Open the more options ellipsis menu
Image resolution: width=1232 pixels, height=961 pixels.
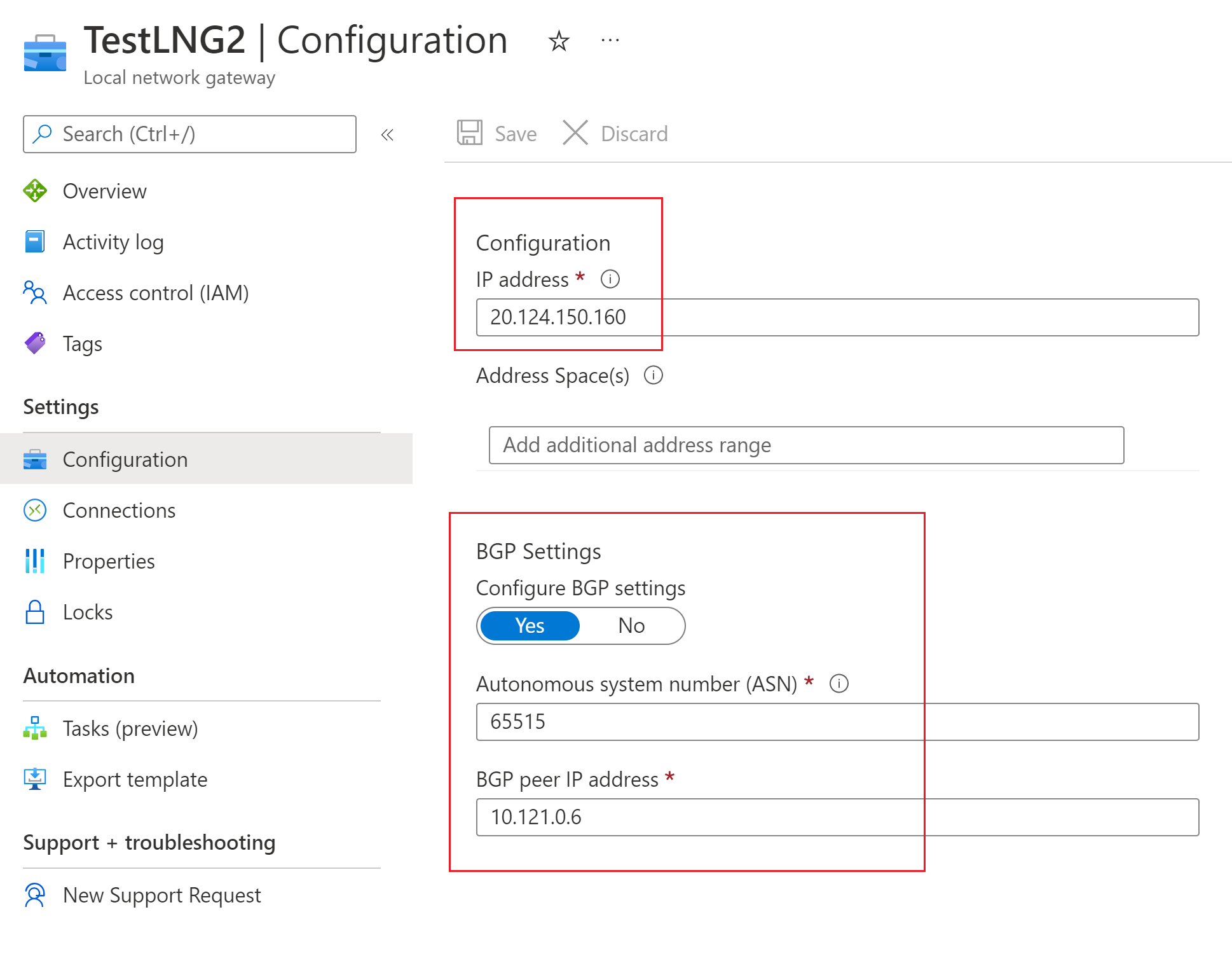[610, 41]
